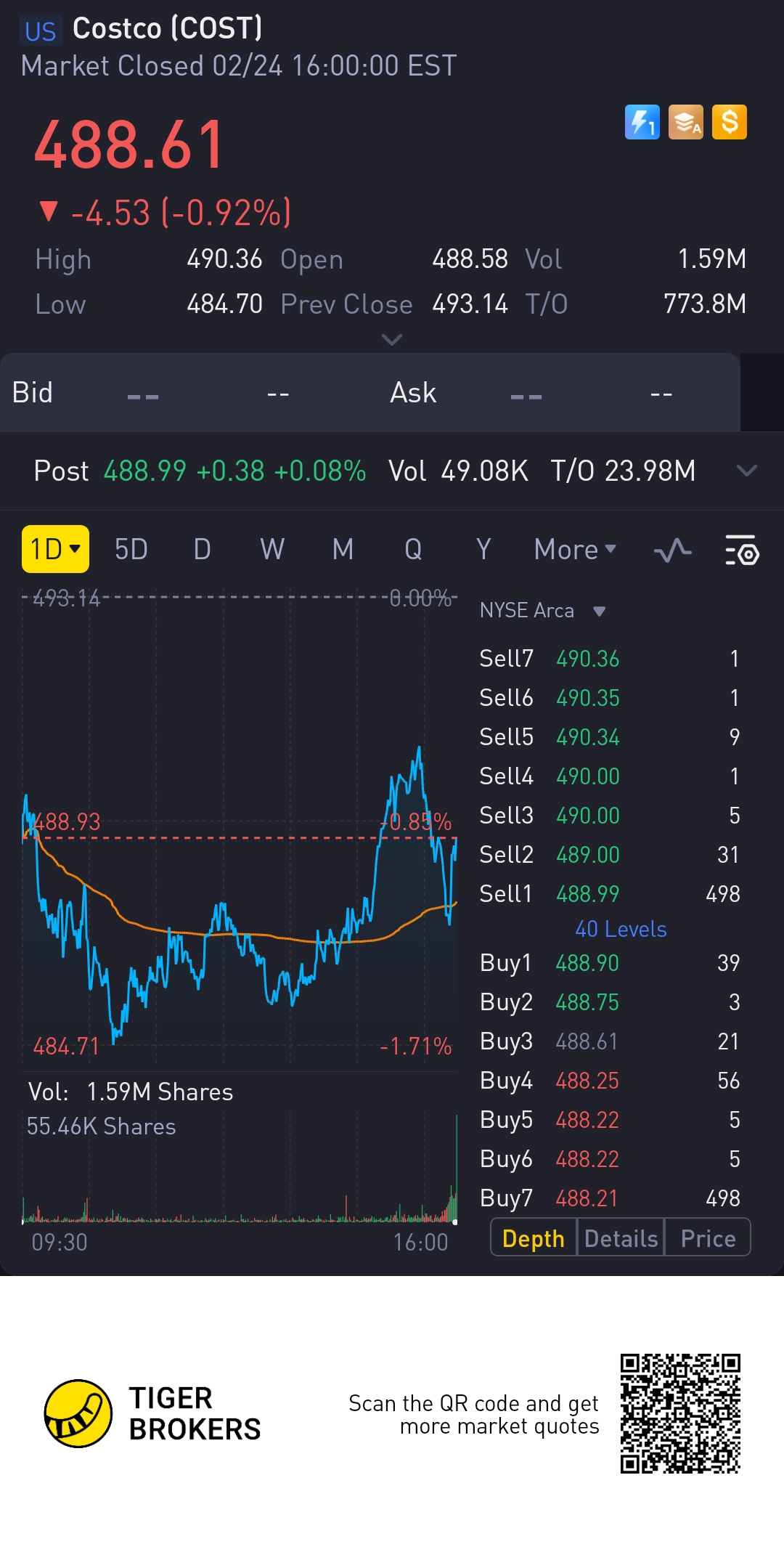This screenshot has height=1552, width=784.
Task: Select the Details tab
Action: point(621,1238)
